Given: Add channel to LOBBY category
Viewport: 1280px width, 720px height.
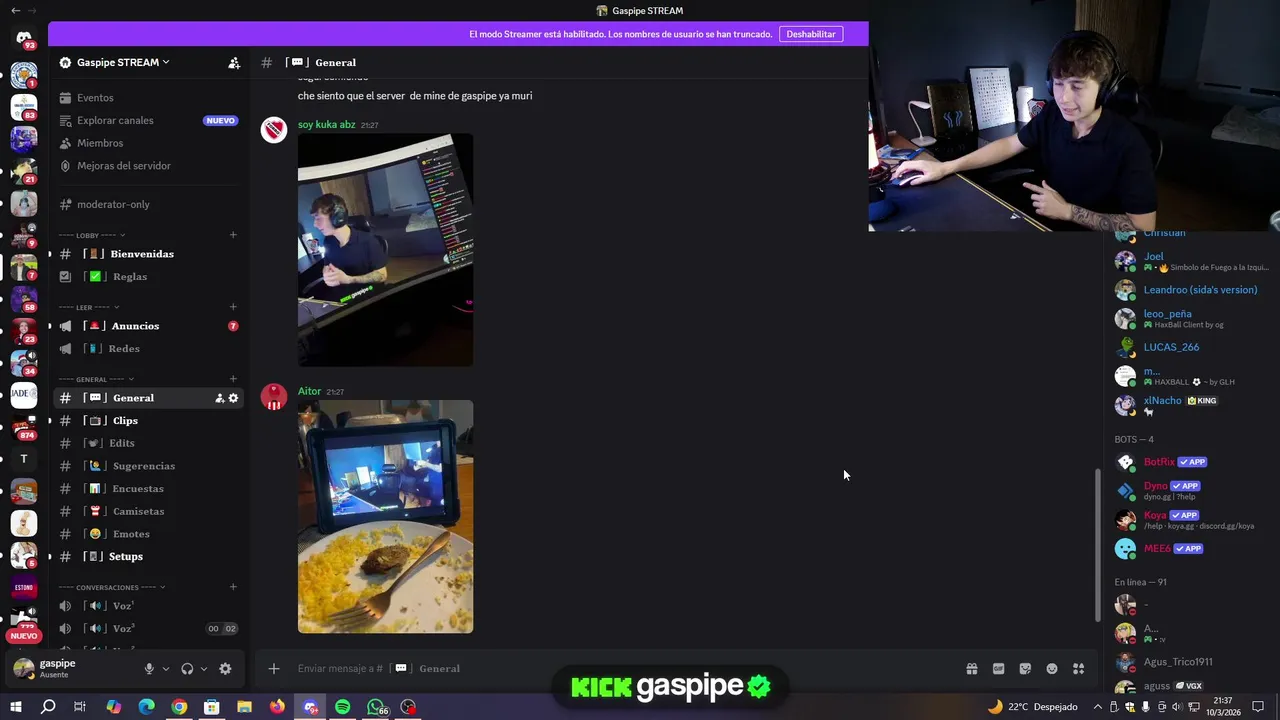Looking at the screenshot, I should coord(233,236).
